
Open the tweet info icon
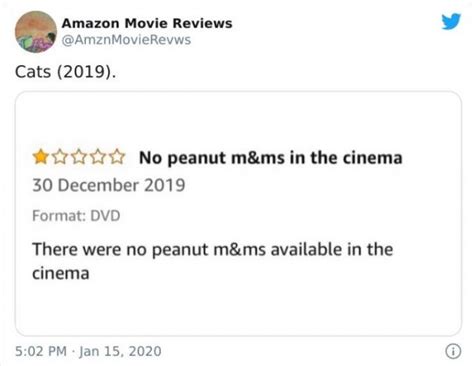(x=453, y=351)
